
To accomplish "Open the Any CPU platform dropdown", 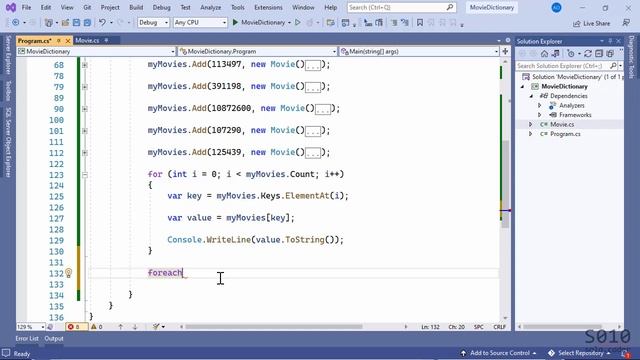I will point(200,22).
